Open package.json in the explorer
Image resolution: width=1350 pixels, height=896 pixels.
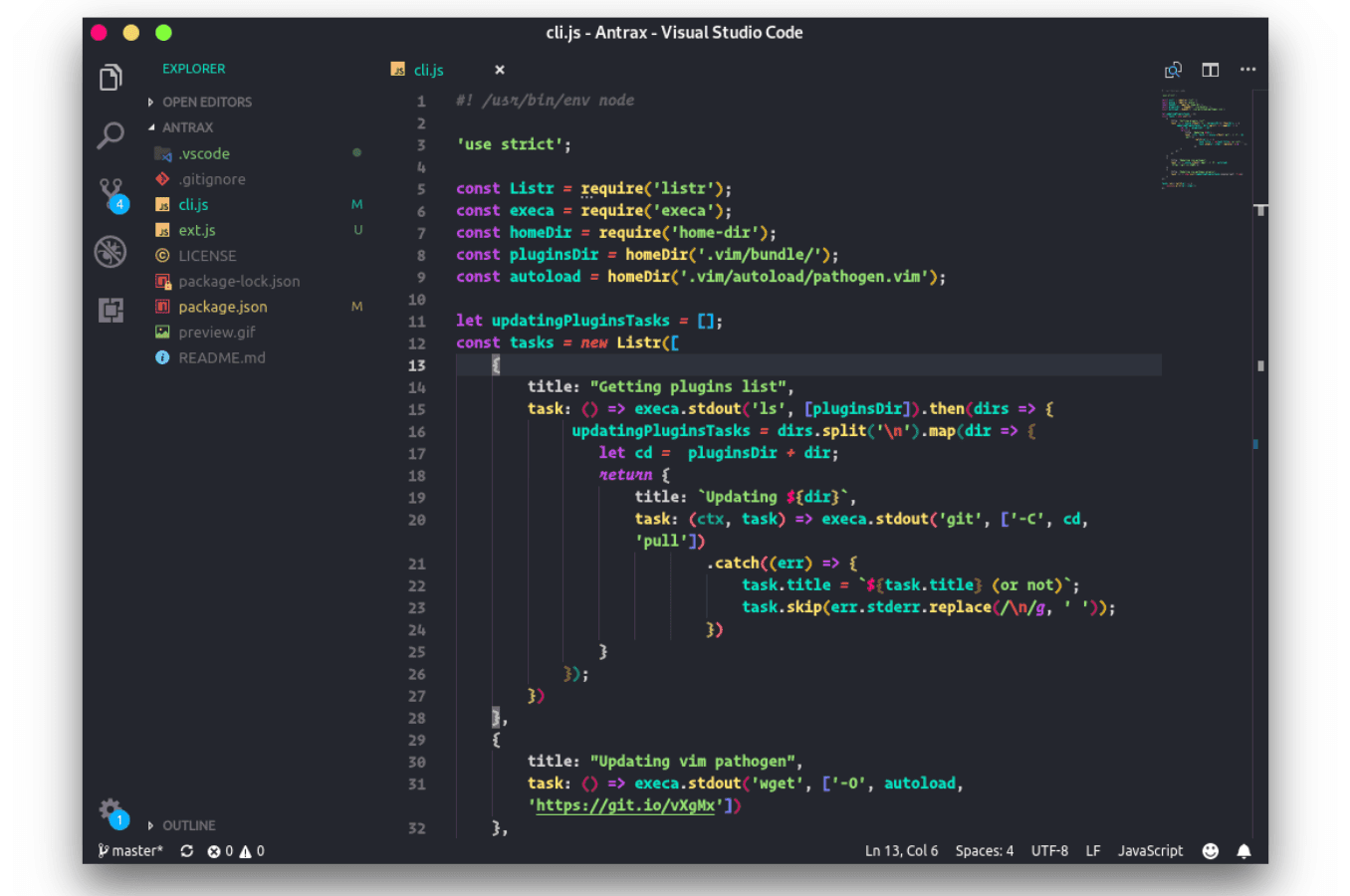[x=222, y=307]
